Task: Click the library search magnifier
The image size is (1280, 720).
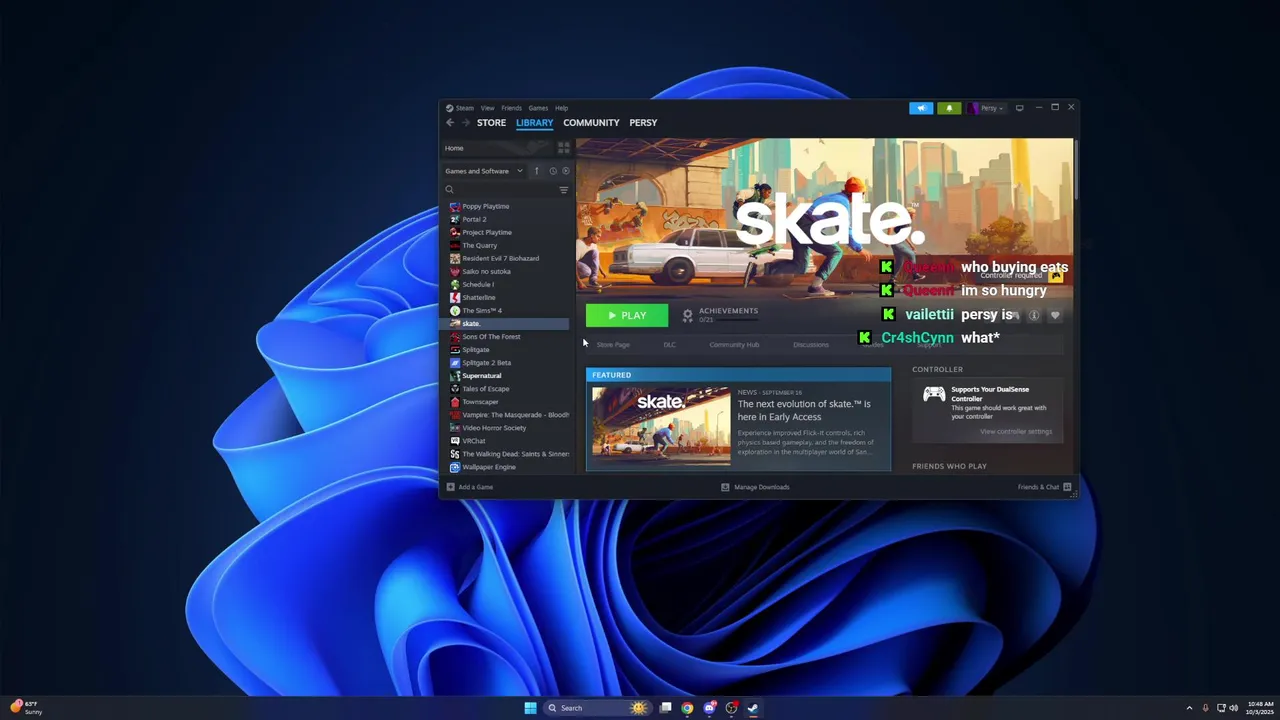Action: (450, 190)
